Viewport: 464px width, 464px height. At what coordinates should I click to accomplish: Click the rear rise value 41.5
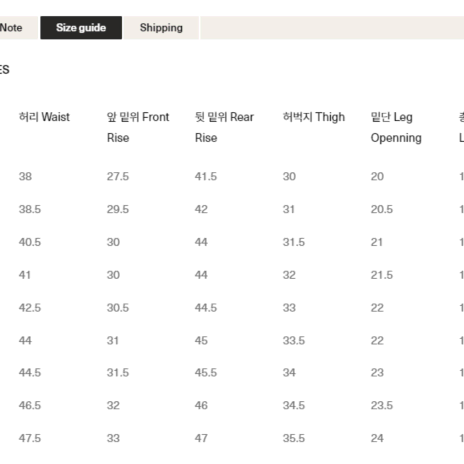pyautogui.click(x=206, y=176)
